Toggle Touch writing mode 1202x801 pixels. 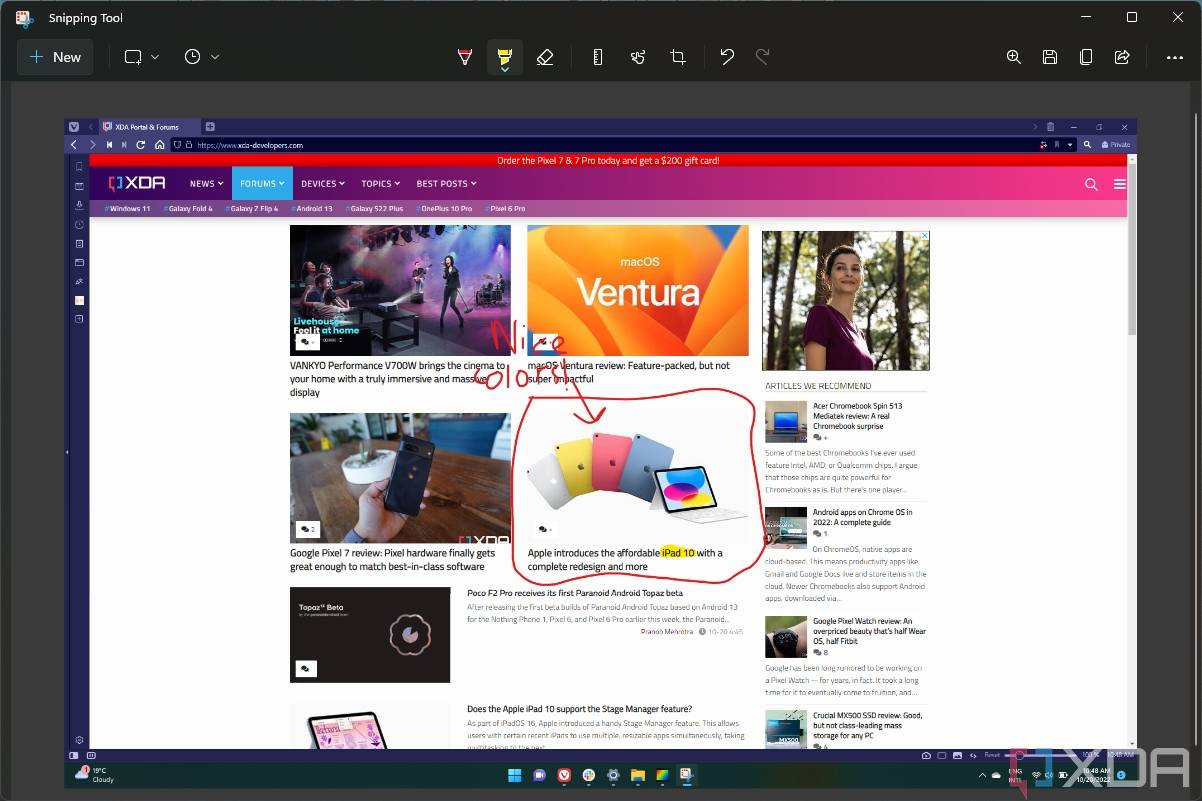[x=638, y=57]
